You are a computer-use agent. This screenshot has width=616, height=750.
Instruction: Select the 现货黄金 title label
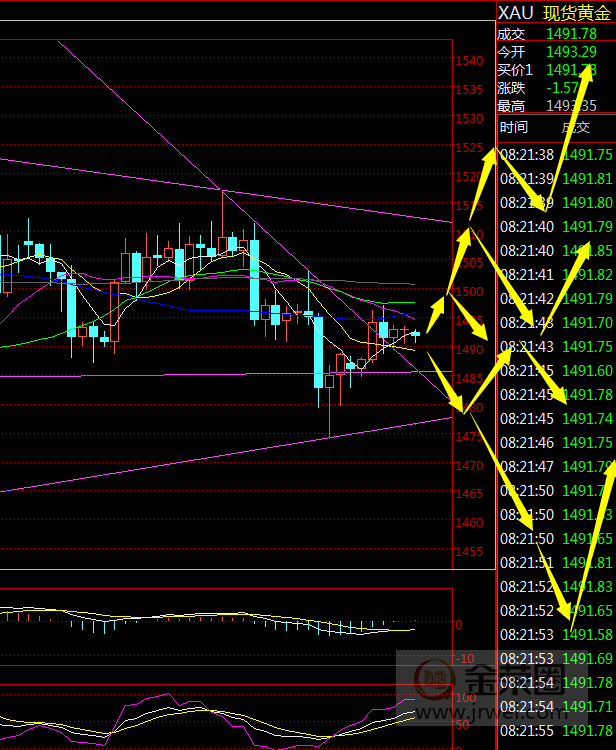(x=576, y=12)
